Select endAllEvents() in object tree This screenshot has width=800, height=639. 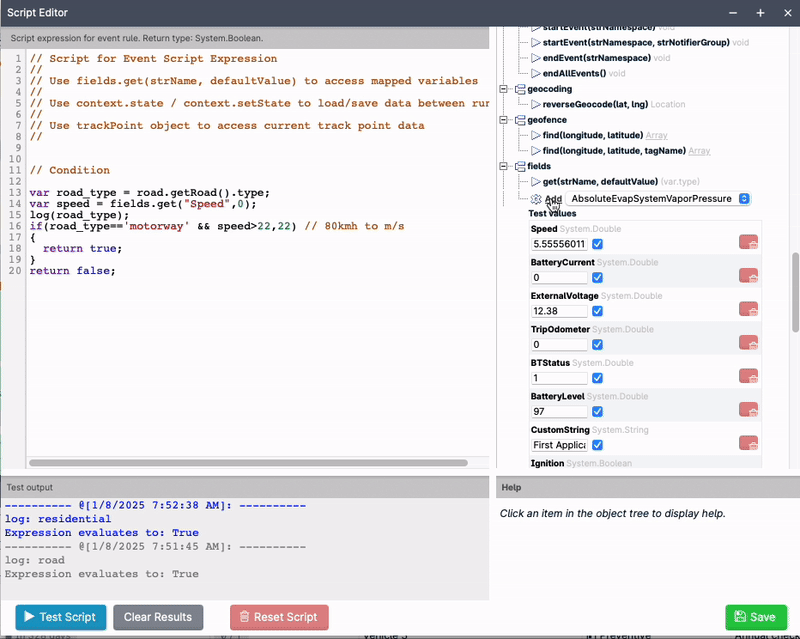574,73
